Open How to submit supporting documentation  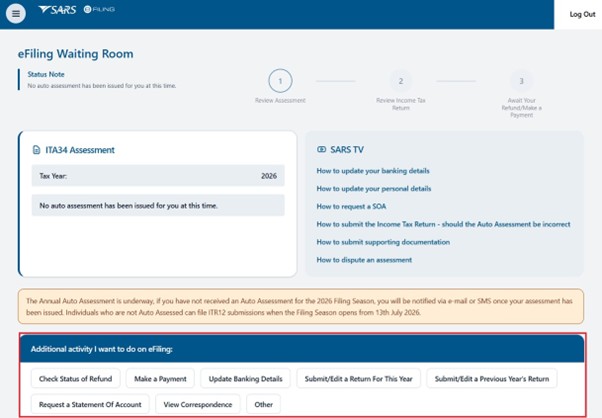383,242
